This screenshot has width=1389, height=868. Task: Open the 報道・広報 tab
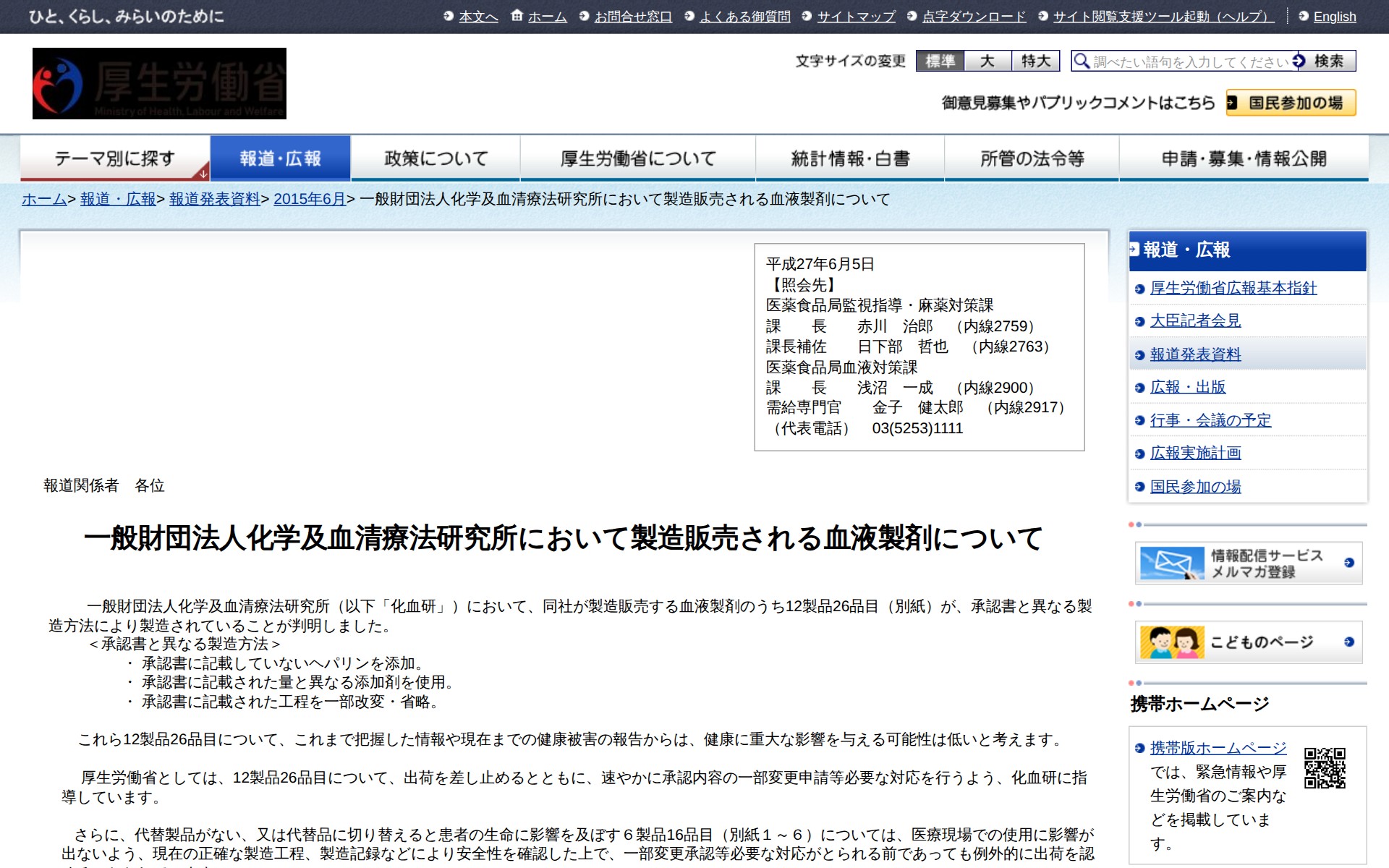tap(280, 158)
